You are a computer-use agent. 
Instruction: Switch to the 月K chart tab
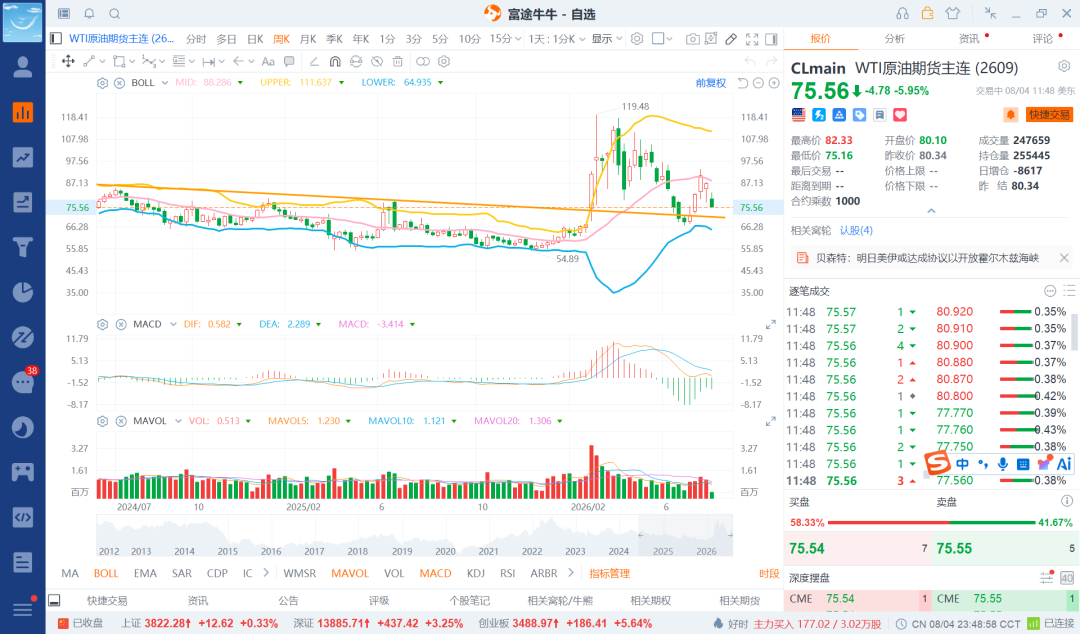click(x=308, y=39)
